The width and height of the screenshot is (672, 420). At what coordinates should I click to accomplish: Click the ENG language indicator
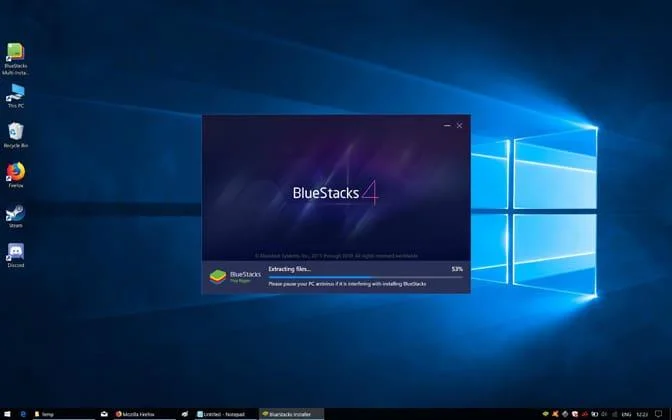626,414
